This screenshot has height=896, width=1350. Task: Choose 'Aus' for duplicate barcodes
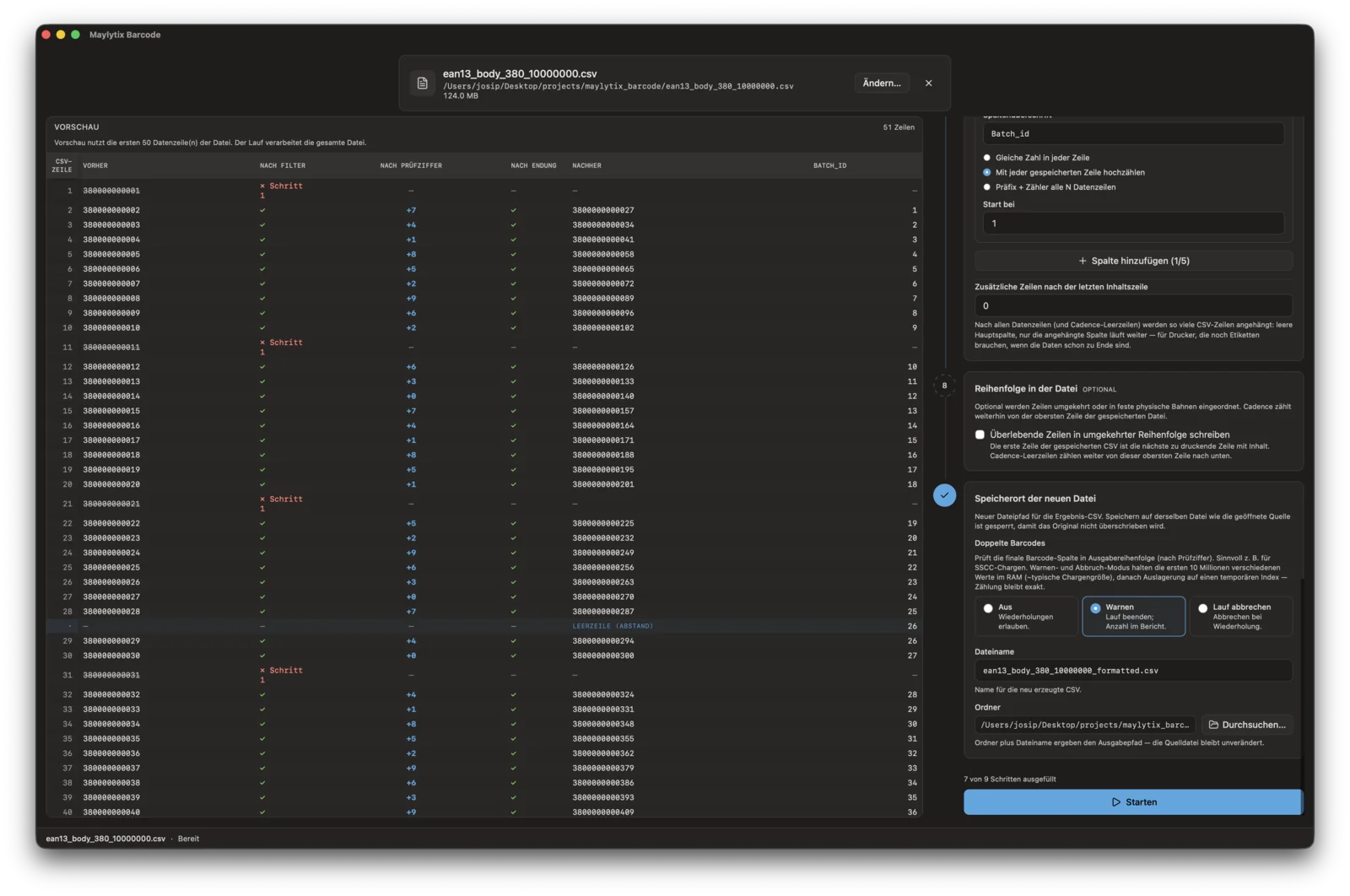click(1025, 617)
